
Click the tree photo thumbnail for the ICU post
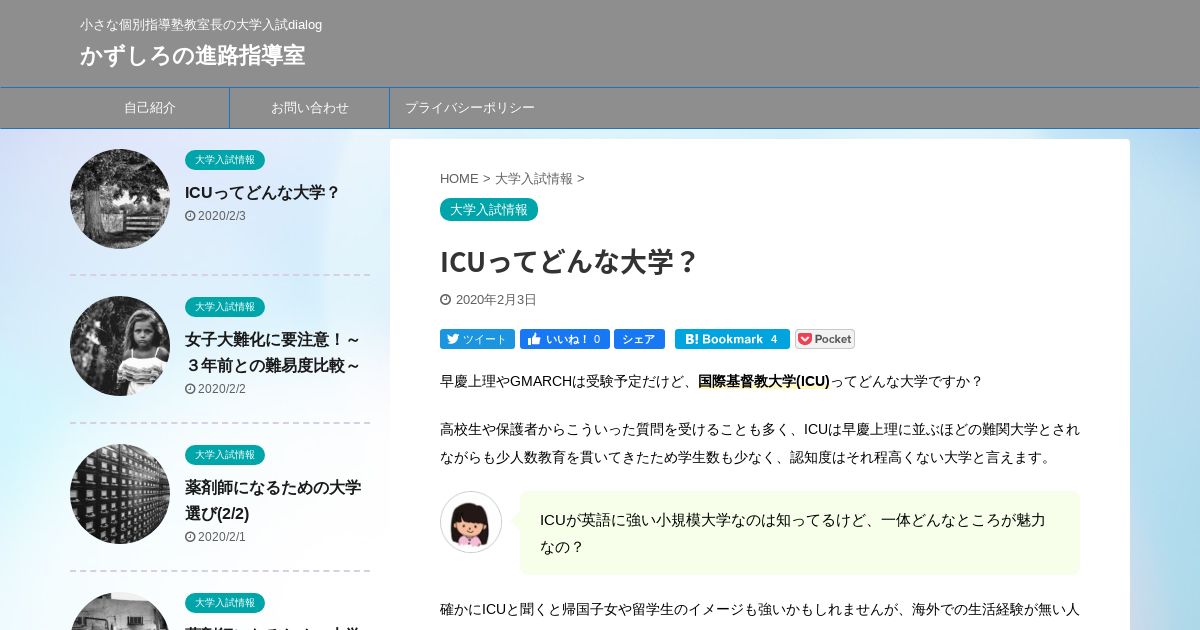[x=120, y=199]
